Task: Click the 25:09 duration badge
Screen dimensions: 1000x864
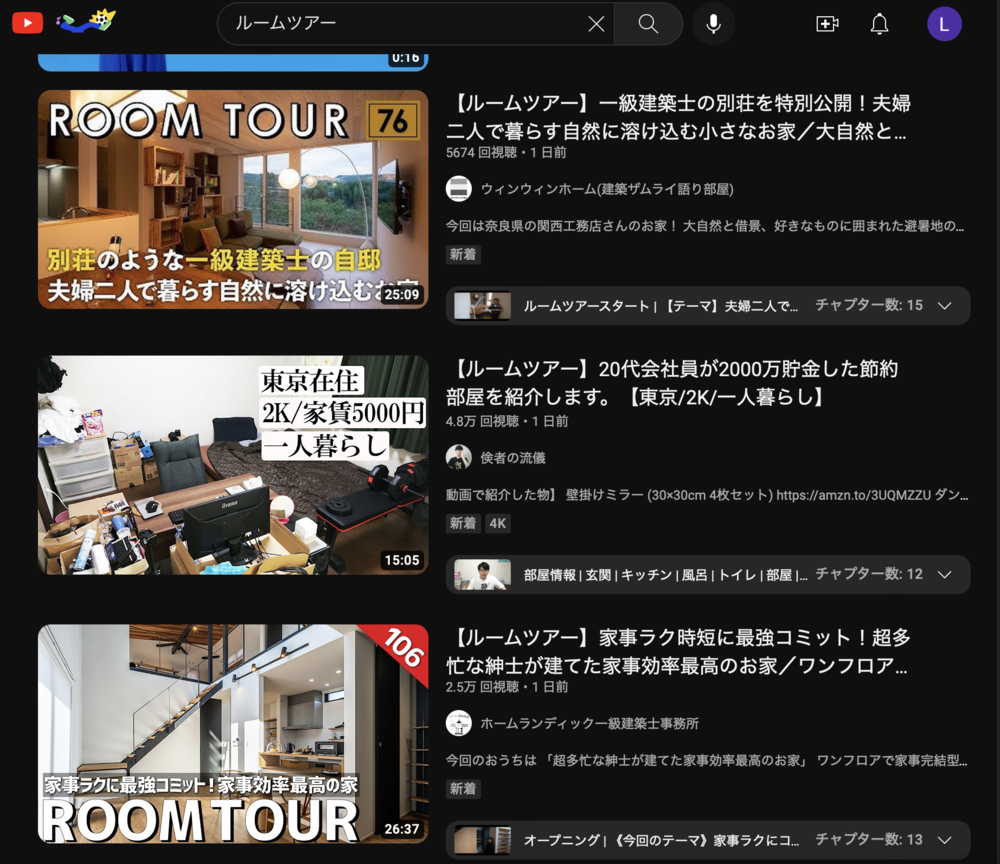Action: point(402,295)
